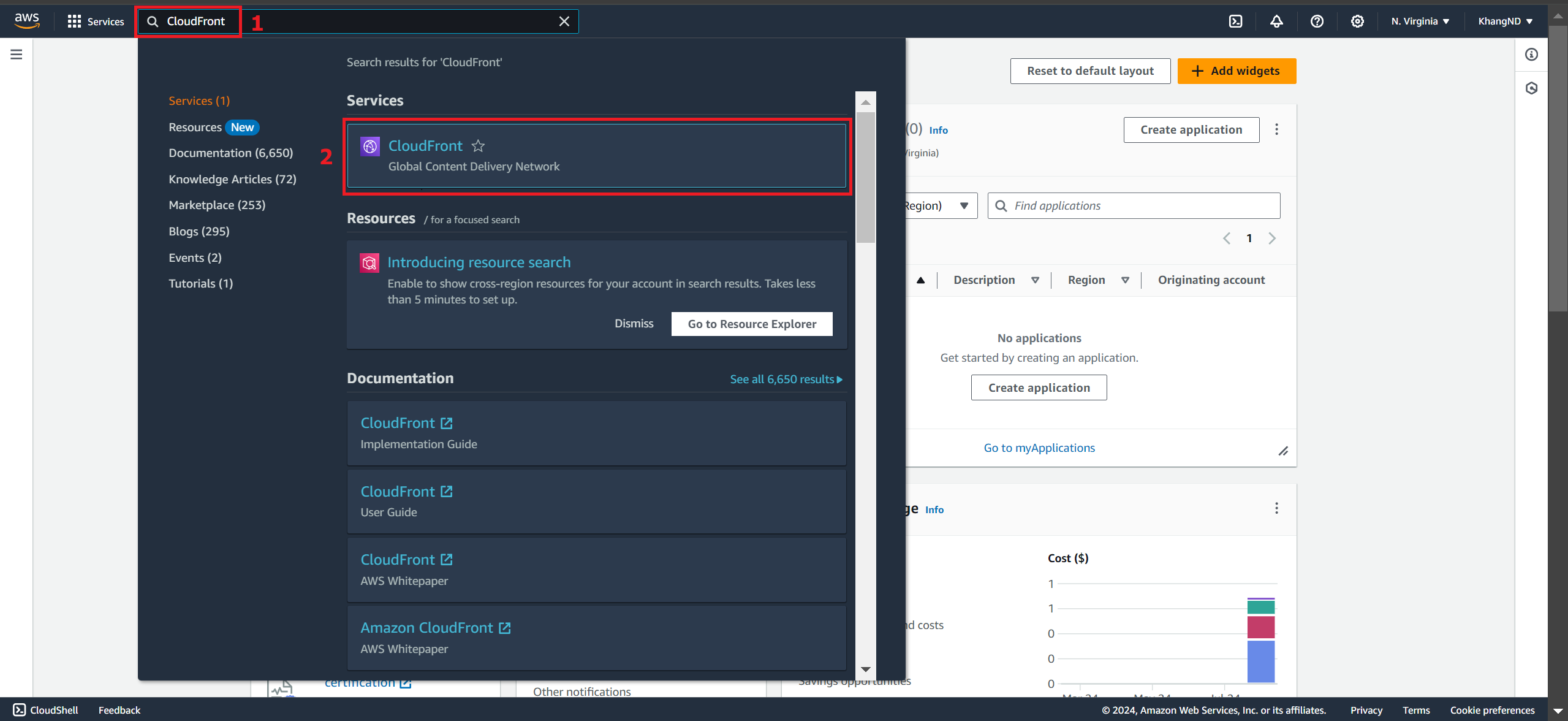This screenshot has width=1568, height=721.
Task: Select Tutorials (1) filter
Action: click(200, 283)
